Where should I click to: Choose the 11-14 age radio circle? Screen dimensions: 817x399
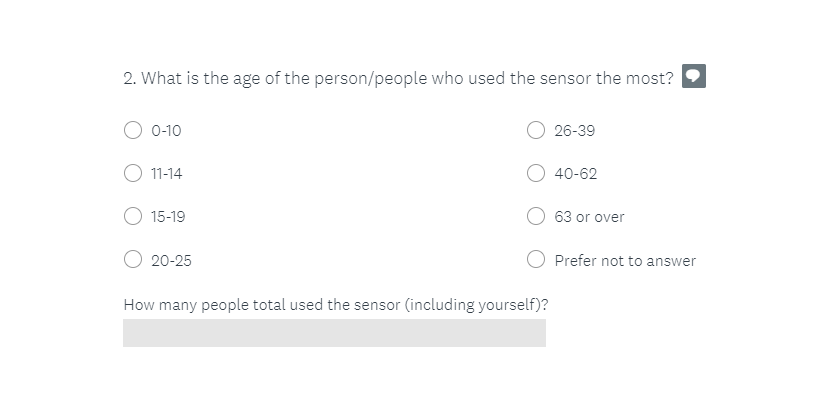pyautogui.click(x=133, y=173)
